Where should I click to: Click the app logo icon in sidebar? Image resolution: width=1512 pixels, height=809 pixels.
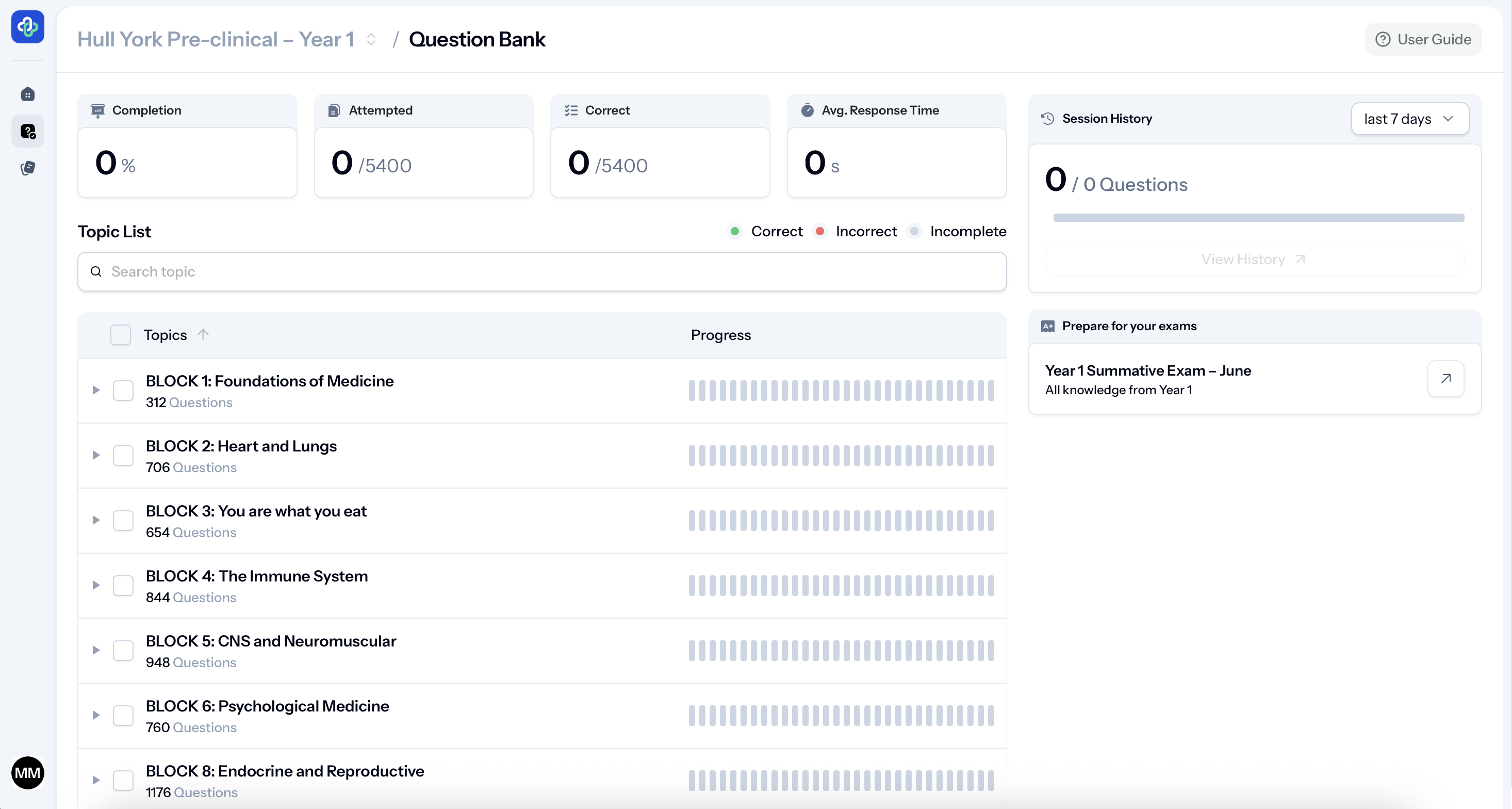coord(27,27)
